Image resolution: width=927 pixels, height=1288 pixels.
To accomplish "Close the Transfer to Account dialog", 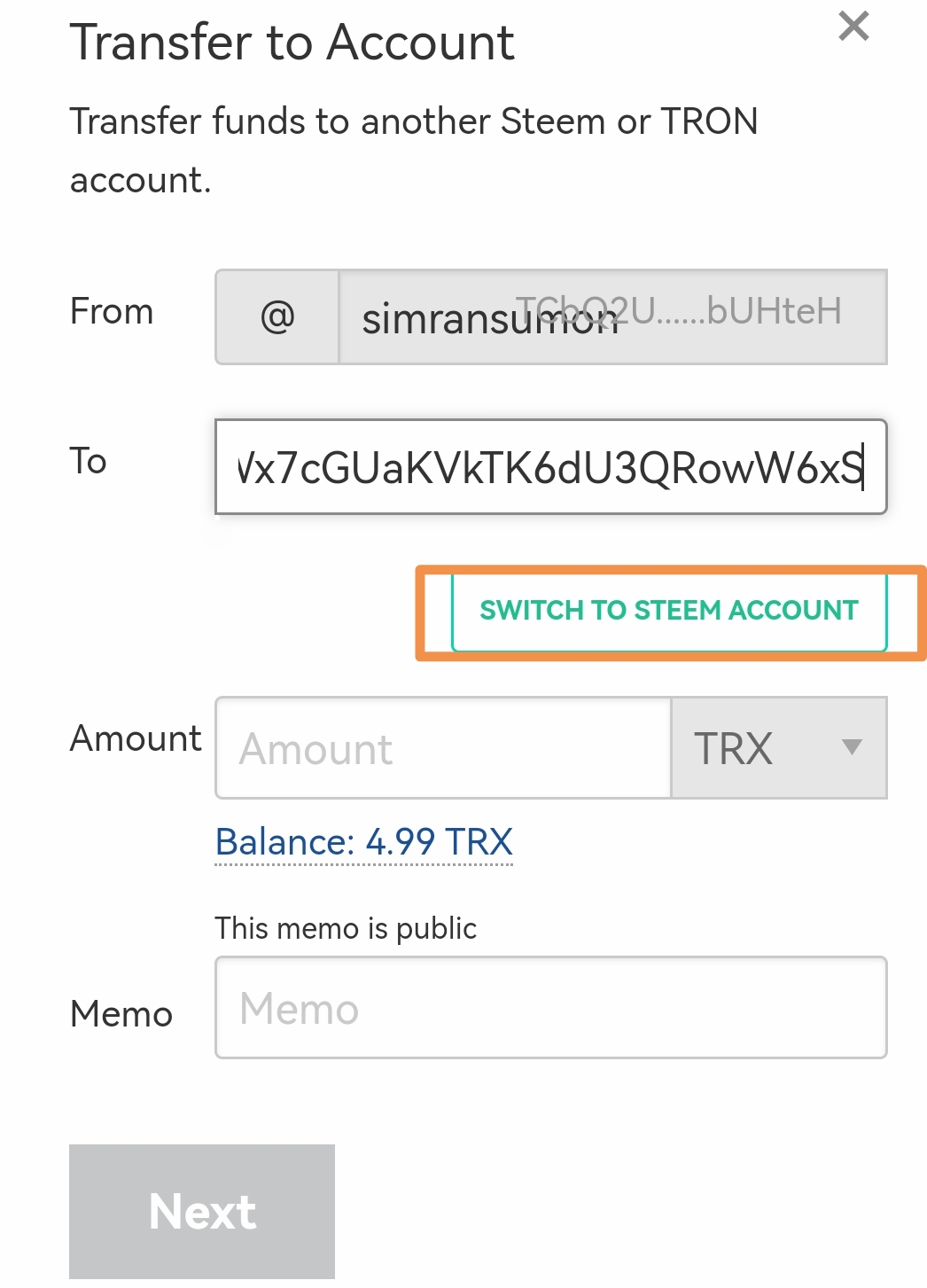I will point(853,27).
